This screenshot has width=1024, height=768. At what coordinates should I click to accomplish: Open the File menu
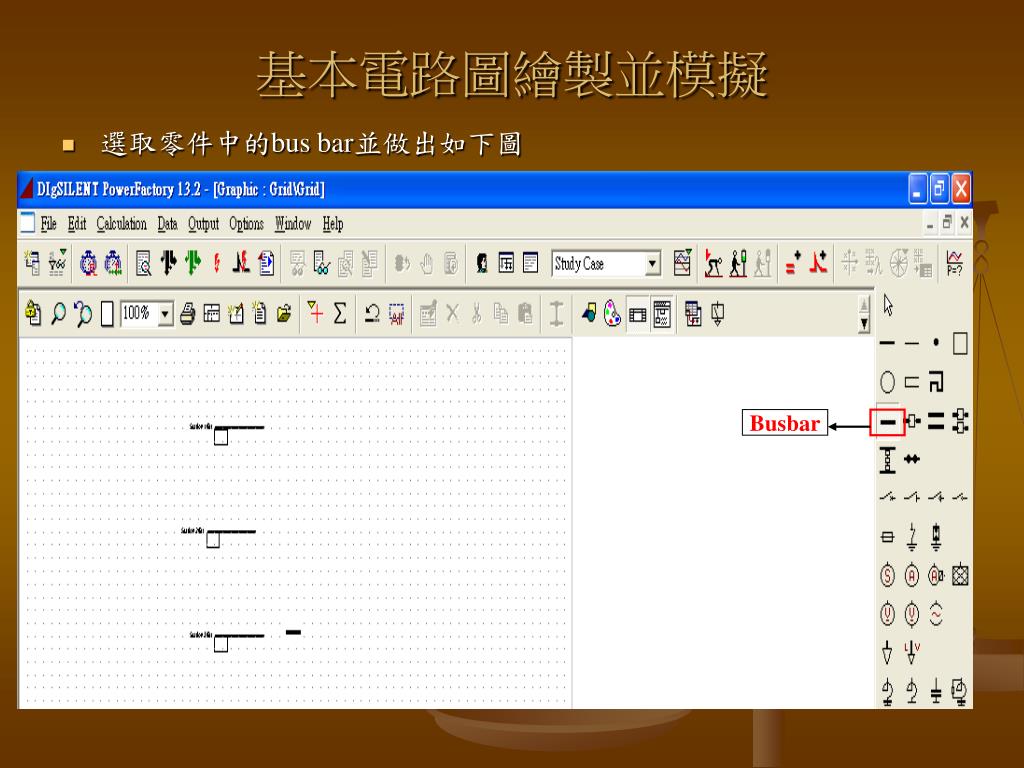(x=48, y=224)
